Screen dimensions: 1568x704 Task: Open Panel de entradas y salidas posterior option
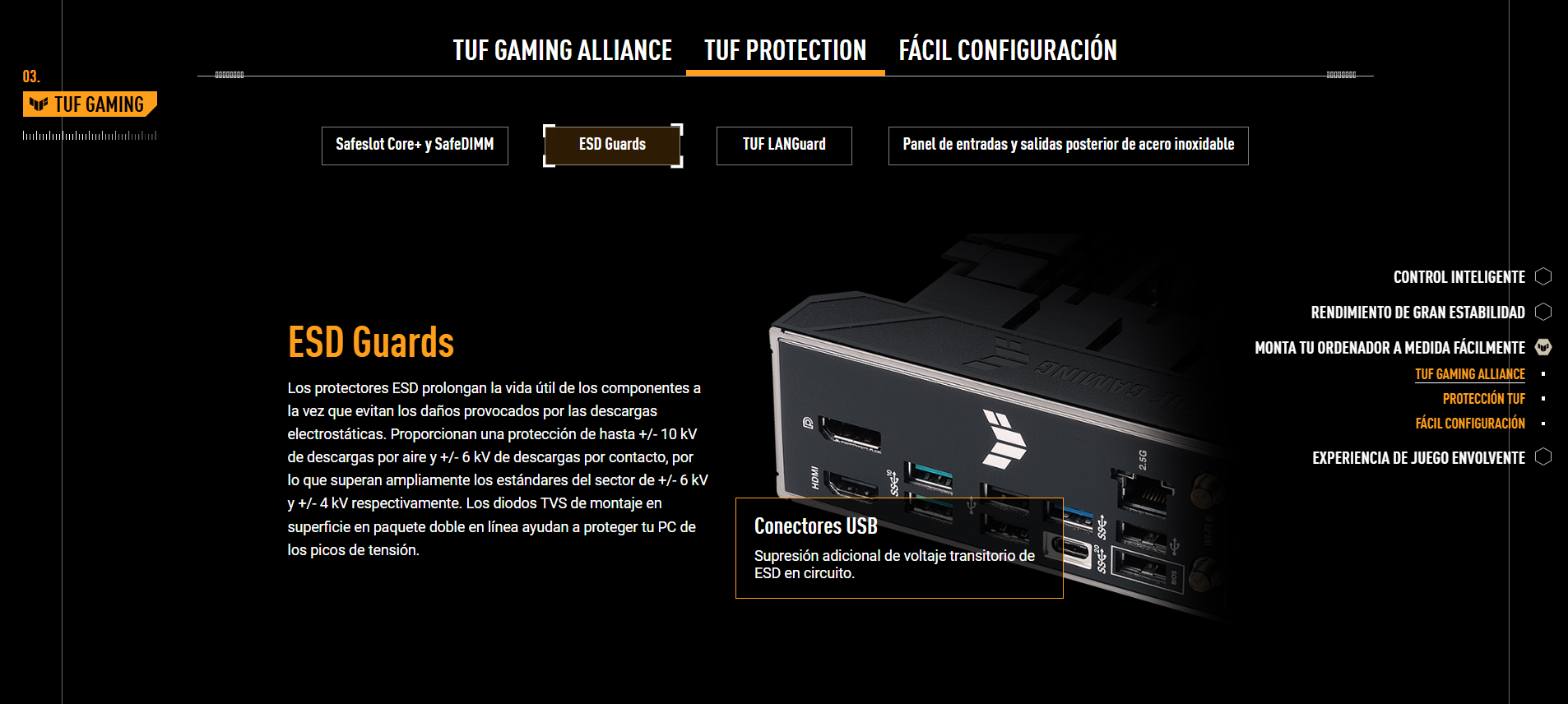(x=1069, y=146)
